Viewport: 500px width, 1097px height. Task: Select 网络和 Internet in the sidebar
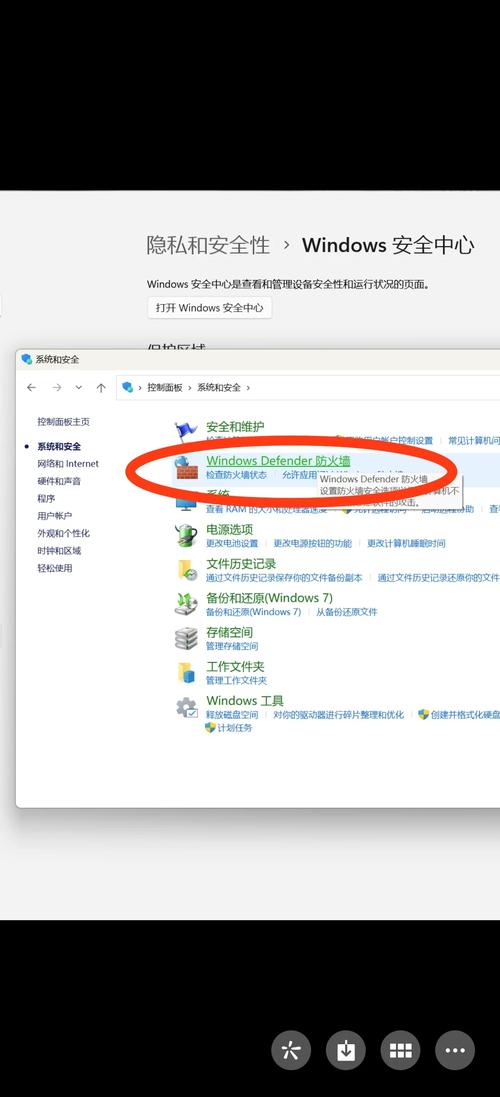(x=68, y=464)
